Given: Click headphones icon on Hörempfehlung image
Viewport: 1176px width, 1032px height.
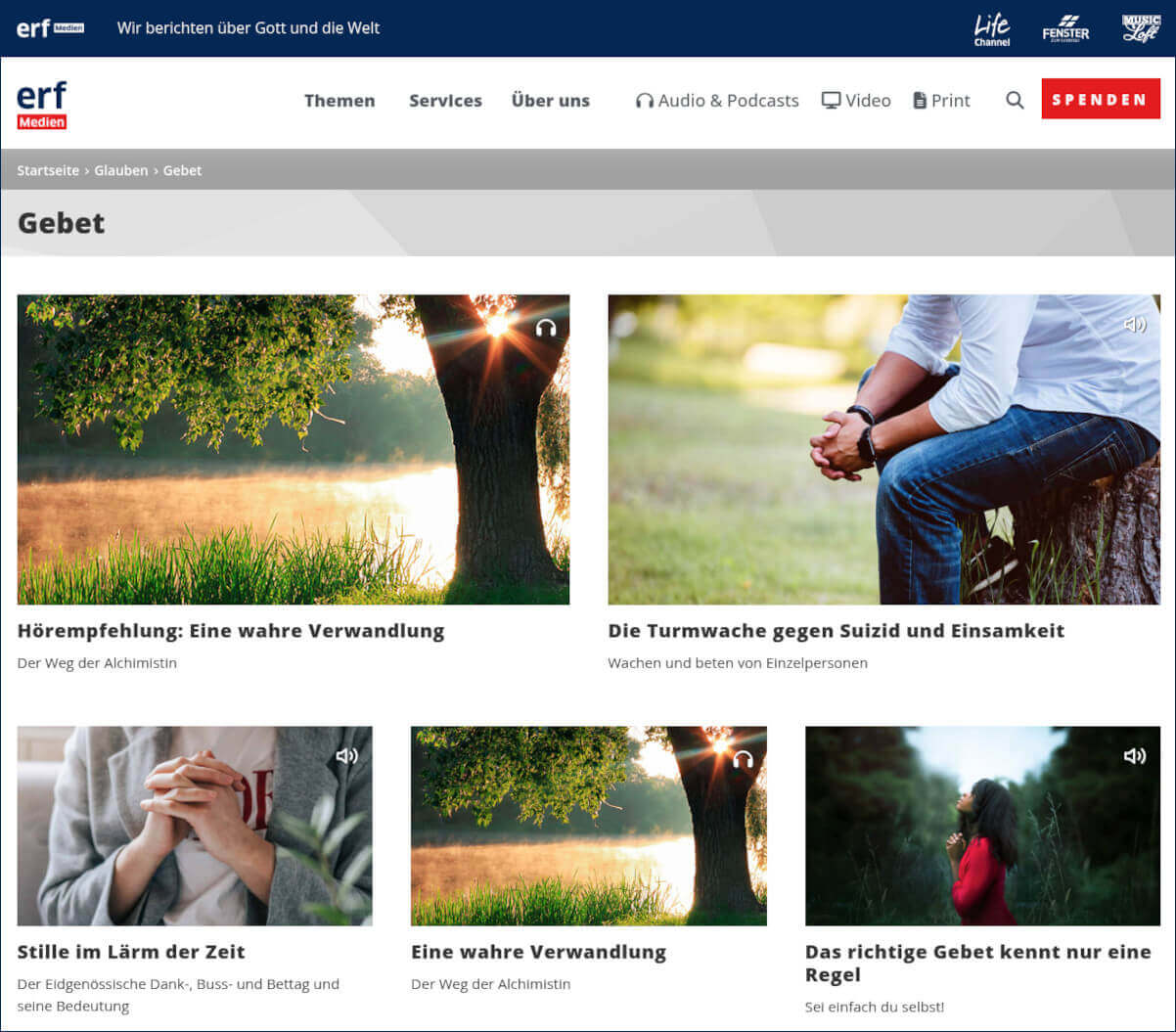Looking at the screenshot, I should click(546, 328).
